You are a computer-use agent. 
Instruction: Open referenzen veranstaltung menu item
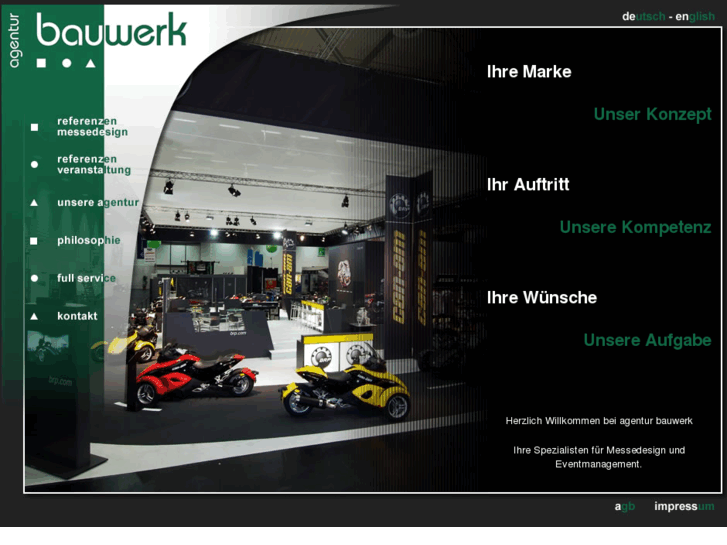pos(94,165)
